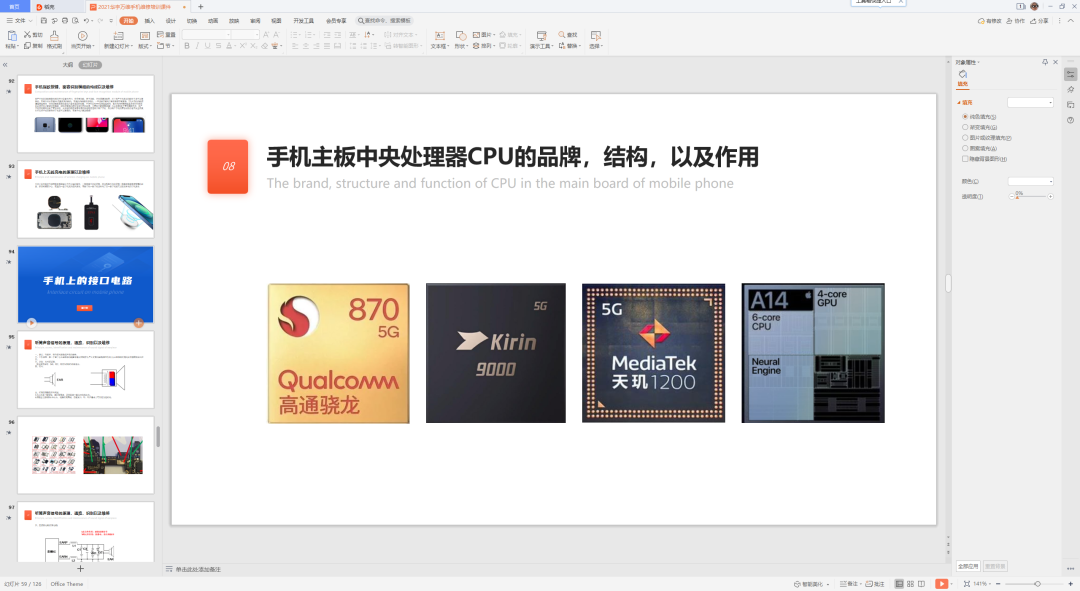
Task: Click the Print icon in quick toolbar
Action: [x=65, y=21]
